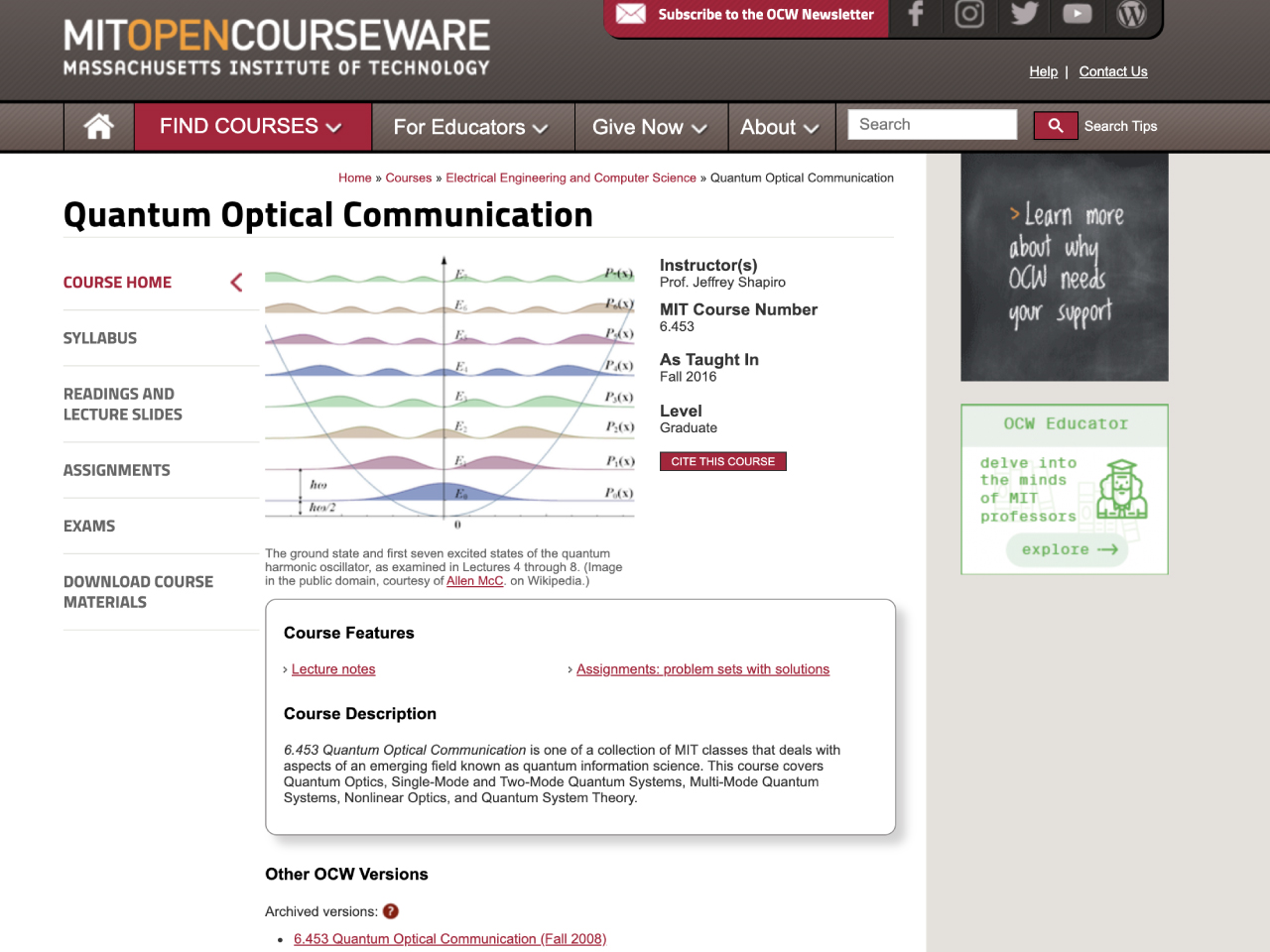
Task: Click the OCW Educator professor illustration
Action: click(1121, 489)
